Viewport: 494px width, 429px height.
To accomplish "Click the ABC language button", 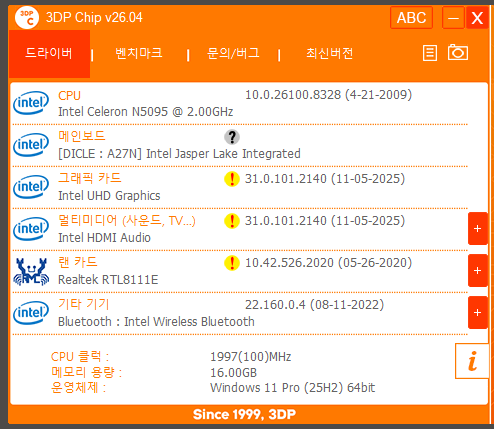I will point(411,18).
